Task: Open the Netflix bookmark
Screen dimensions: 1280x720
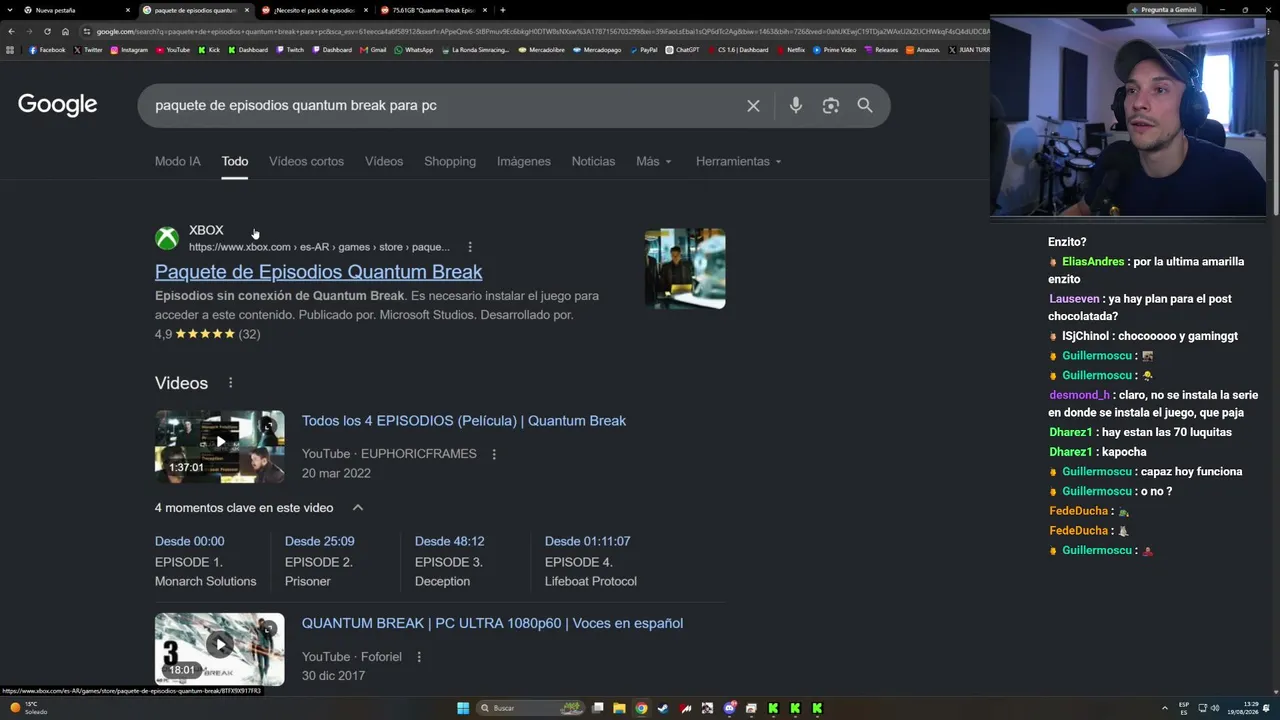Action: 790,50
